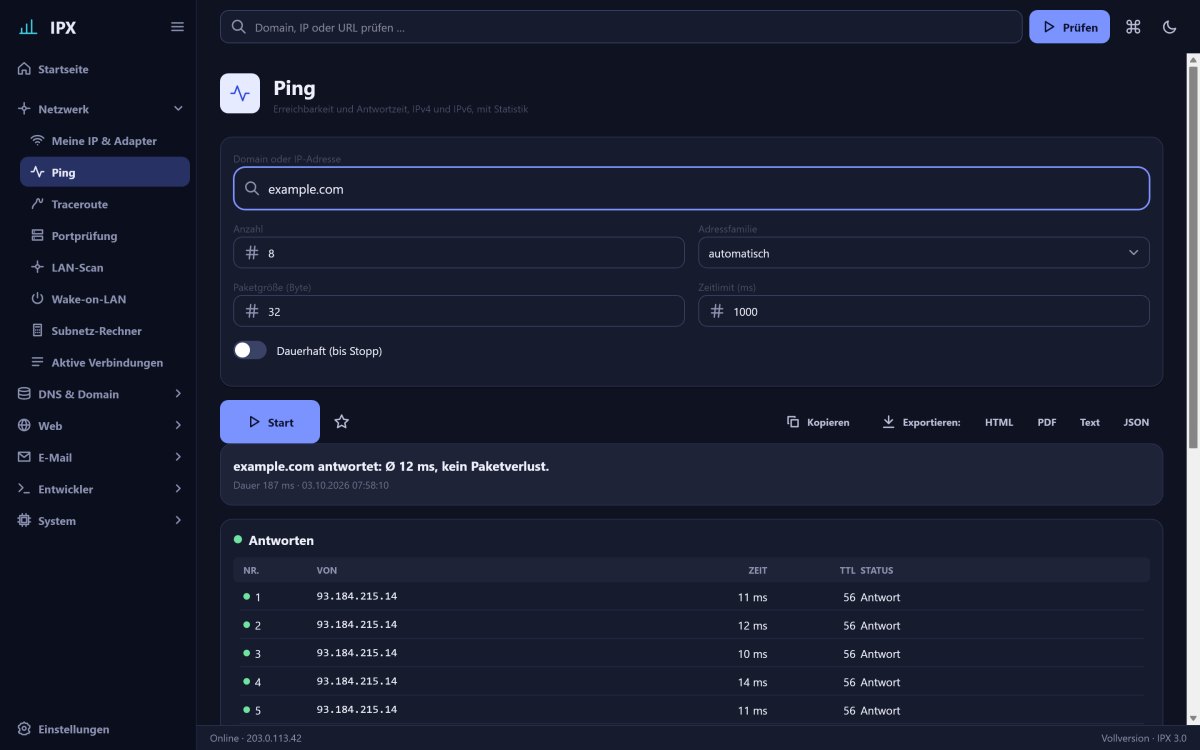Start the ping run

pyautogui.click(x=270, y=422)
